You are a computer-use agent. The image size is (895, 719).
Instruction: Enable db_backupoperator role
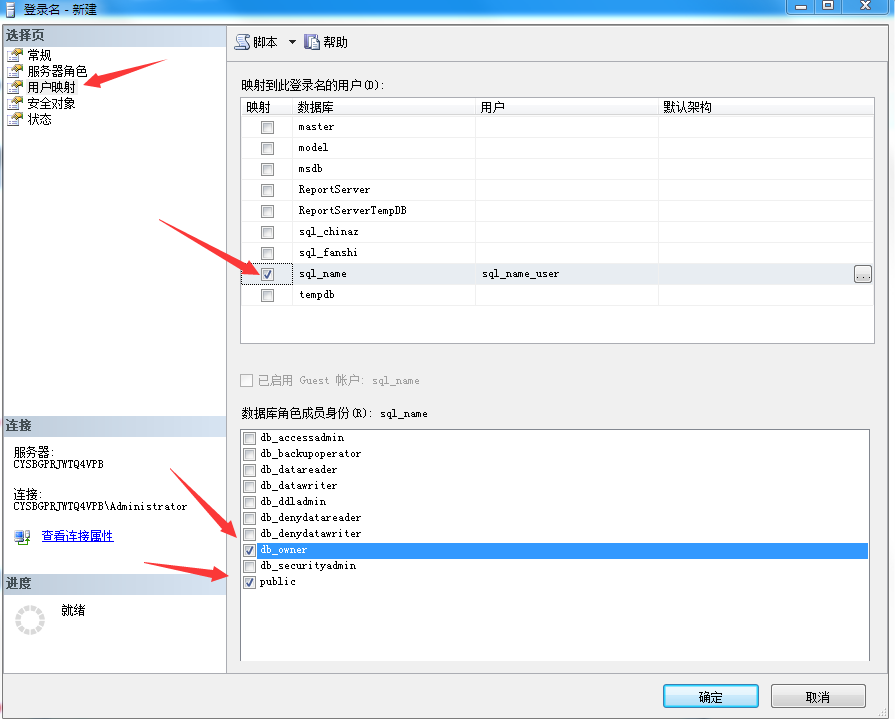249,454
